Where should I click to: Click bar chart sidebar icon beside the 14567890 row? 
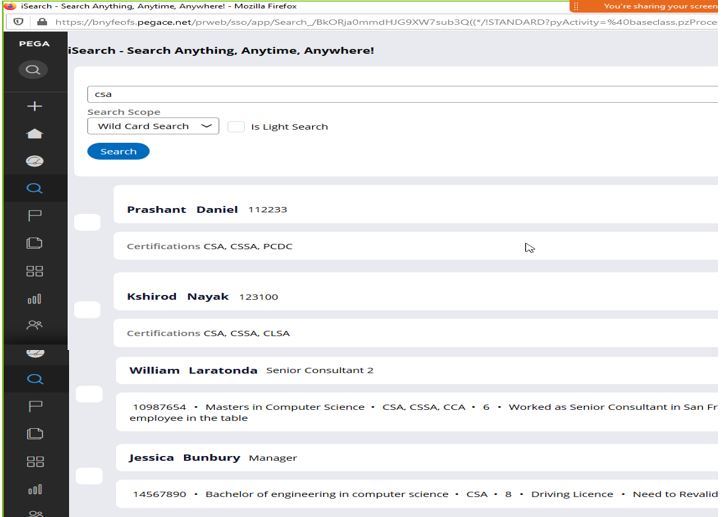(x=35, y=489)
